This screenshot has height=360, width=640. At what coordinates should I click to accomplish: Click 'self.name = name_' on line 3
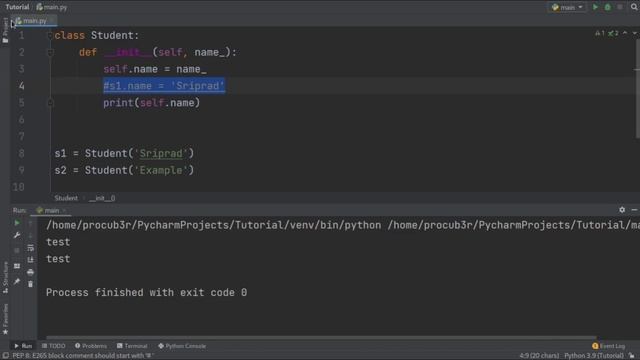[155, 69]
